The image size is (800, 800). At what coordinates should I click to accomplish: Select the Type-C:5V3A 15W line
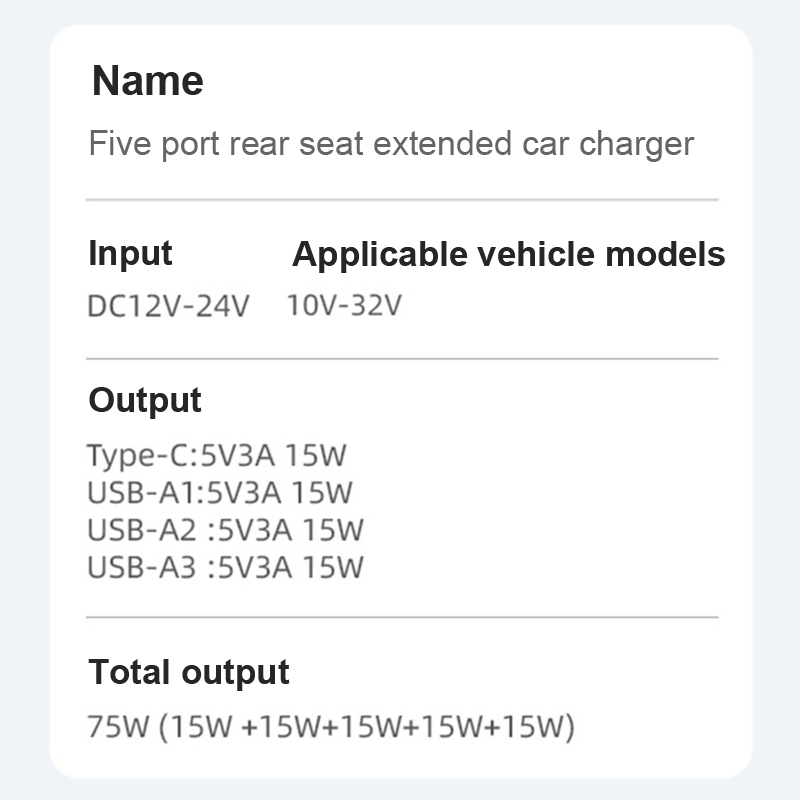(216, 456)
